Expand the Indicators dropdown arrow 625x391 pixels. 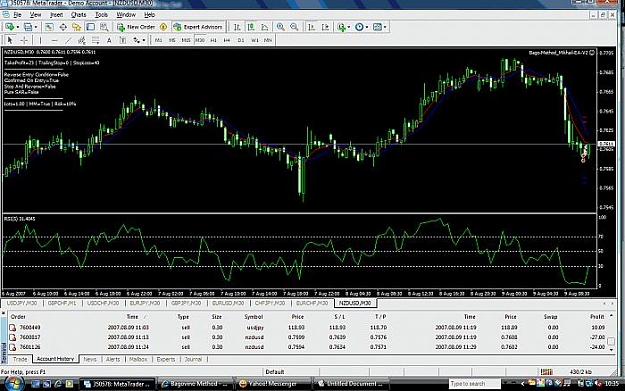click(x=349, y=27)
